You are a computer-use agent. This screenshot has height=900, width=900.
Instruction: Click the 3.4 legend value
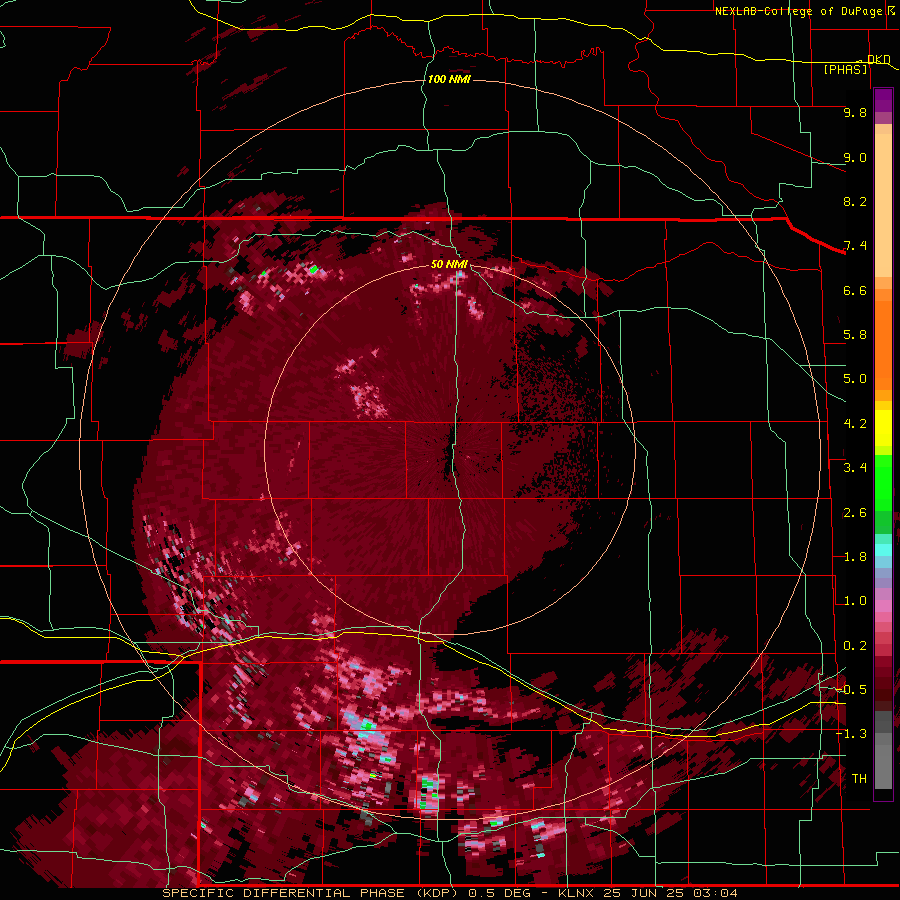coord(855,468)
